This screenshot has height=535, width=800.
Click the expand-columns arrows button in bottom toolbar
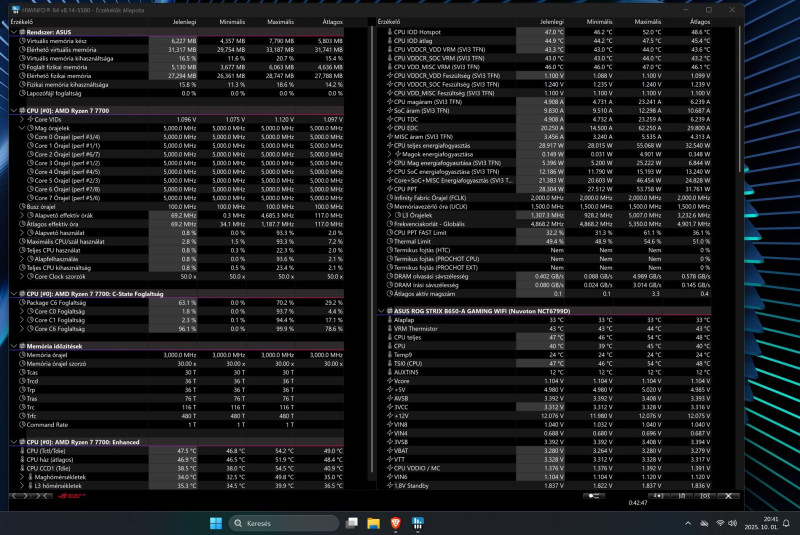[19, 496]
